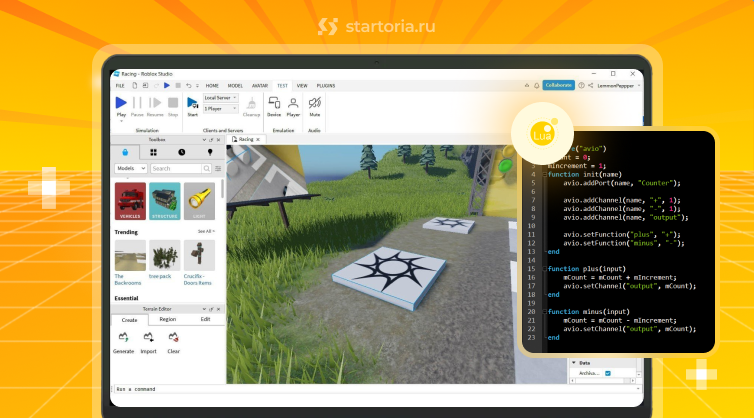The image size is (754, 418).
Task: Open the Models category dropdown
Action: (130, 168)
